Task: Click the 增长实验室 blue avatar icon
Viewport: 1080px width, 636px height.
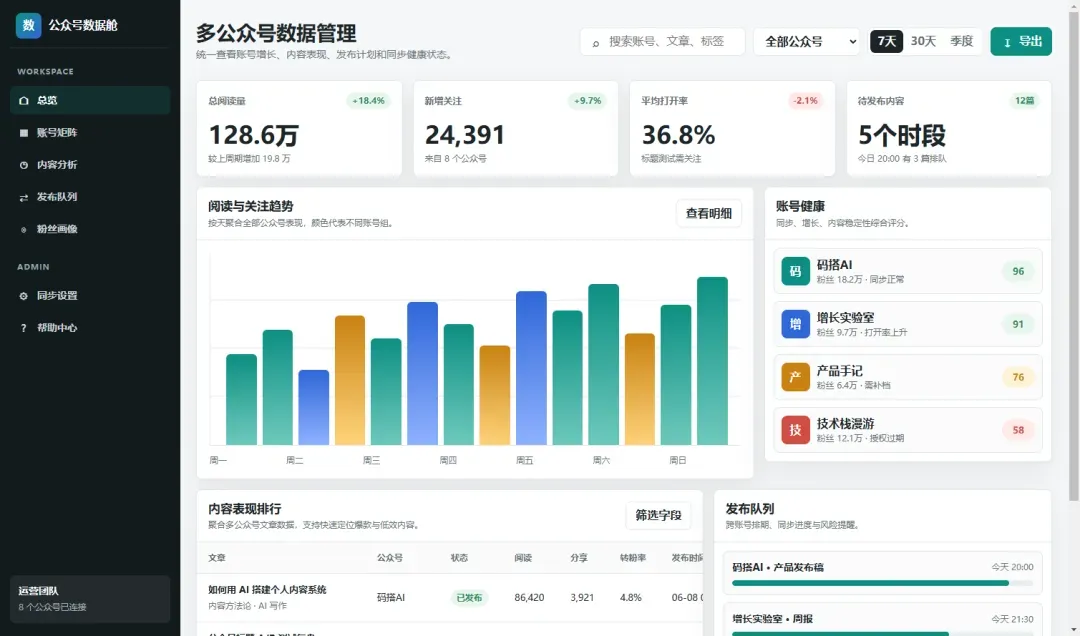Action: 795,324
